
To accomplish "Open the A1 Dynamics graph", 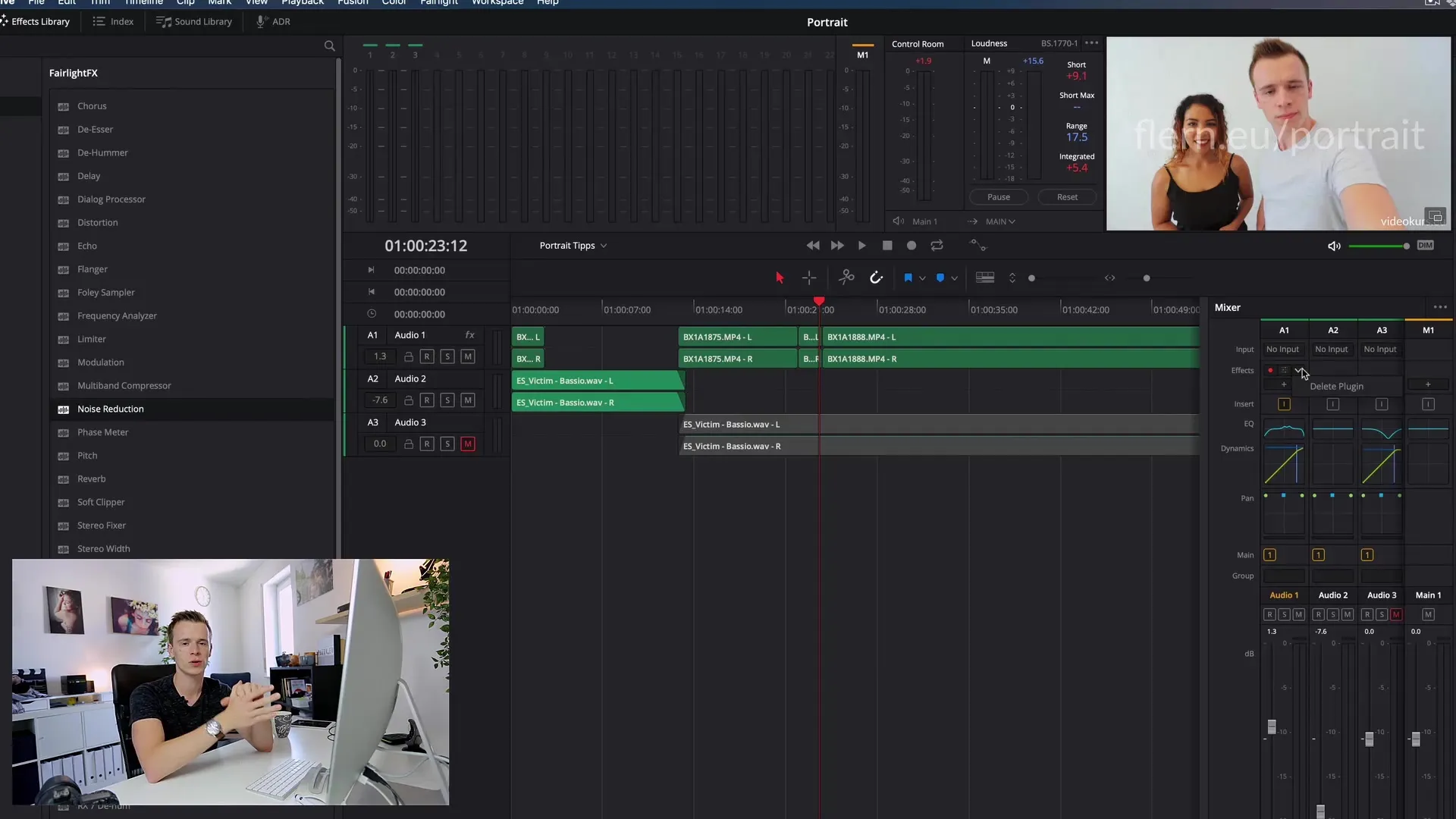I will [x=1284, y=464].
